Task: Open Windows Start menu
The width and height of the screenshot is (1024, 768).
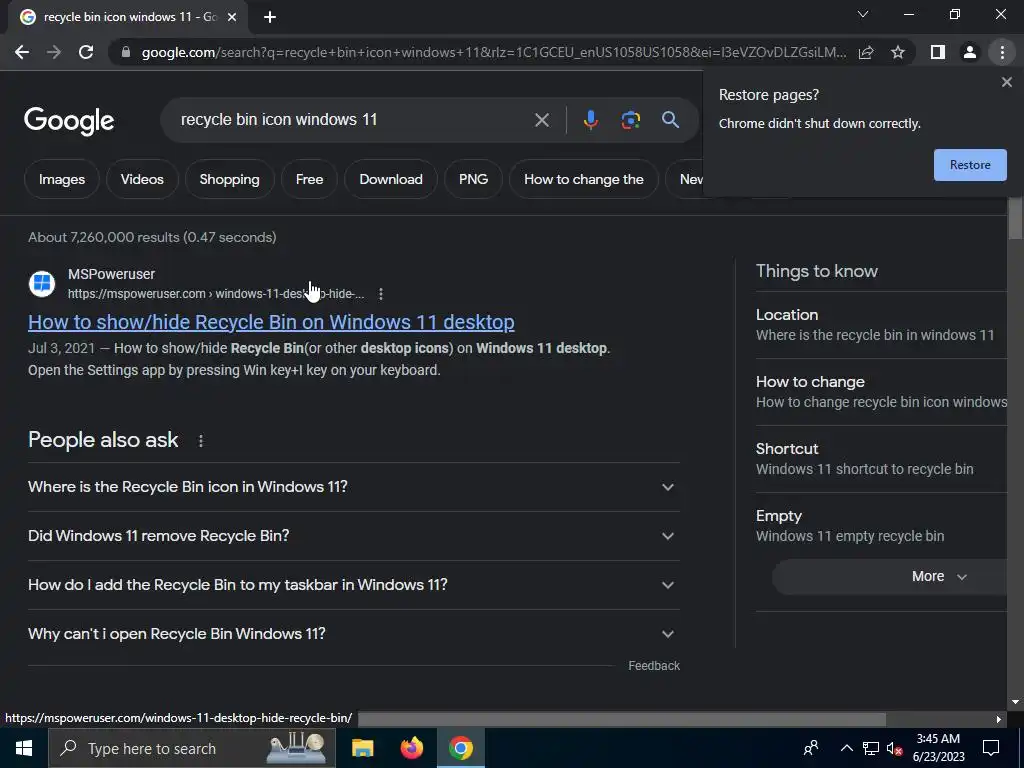Action: 24,748
